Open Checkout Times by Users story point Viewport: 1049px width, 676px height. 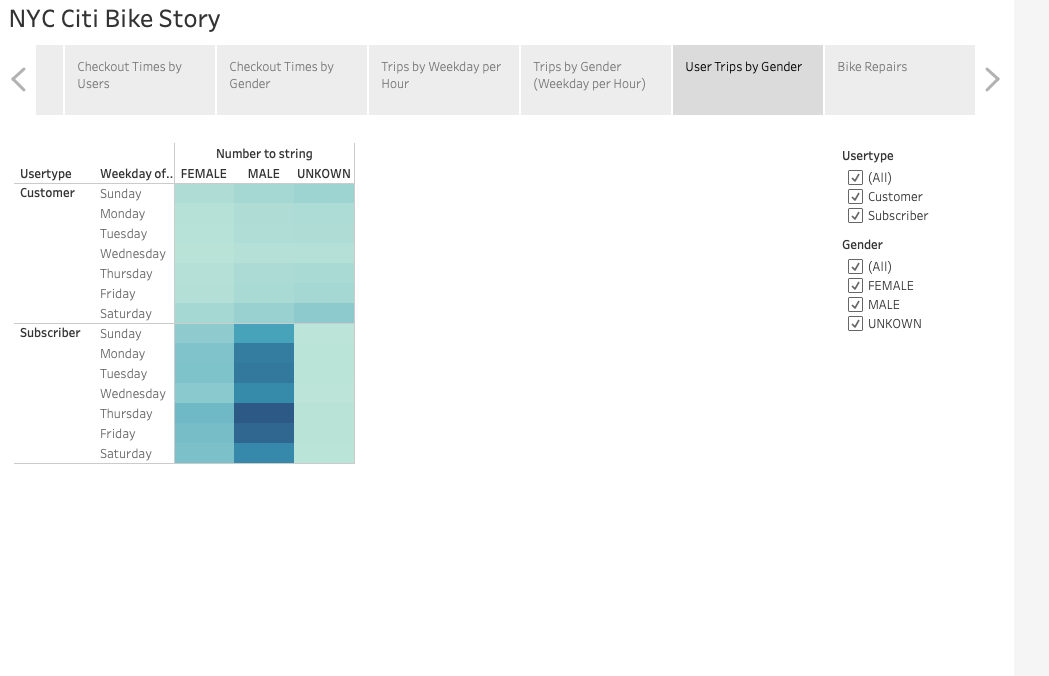[140, 80]
